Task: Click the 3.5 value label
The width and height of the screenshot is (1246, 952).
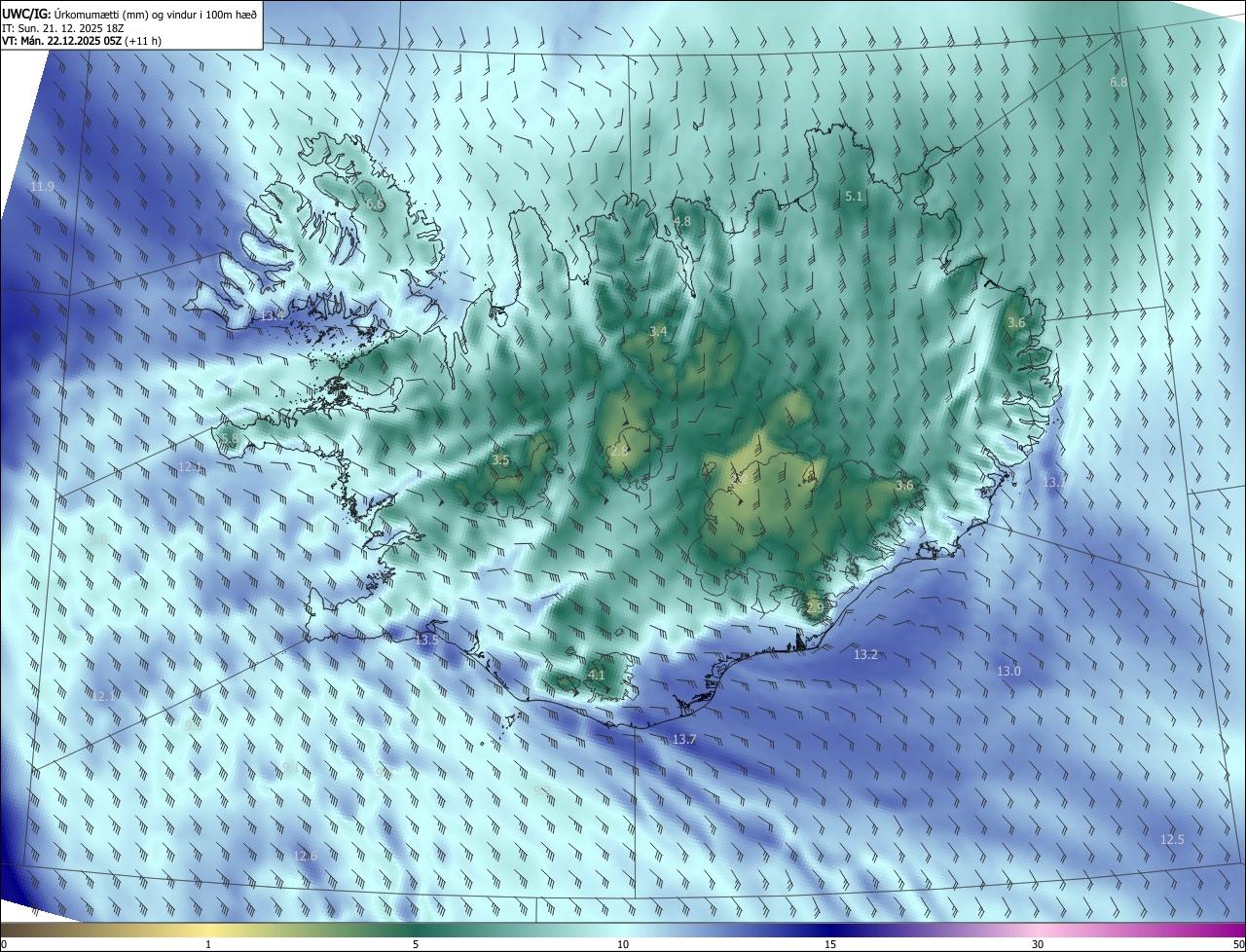Action: click(x=500, y=460)
